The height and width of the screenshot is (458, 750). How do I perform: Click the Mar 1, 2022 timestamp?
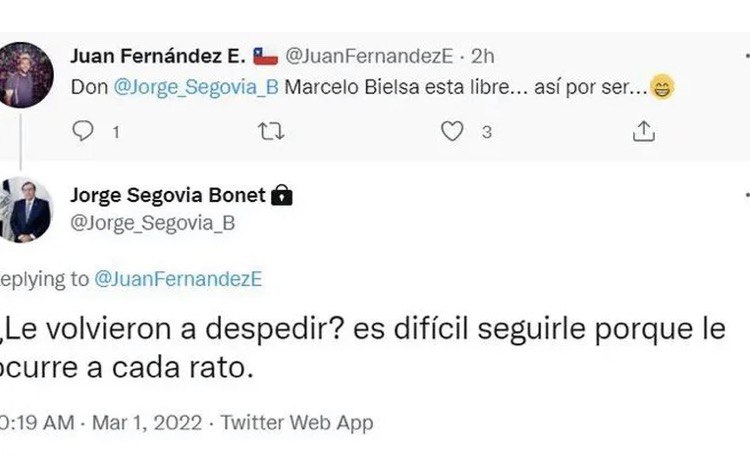(146, 423)
